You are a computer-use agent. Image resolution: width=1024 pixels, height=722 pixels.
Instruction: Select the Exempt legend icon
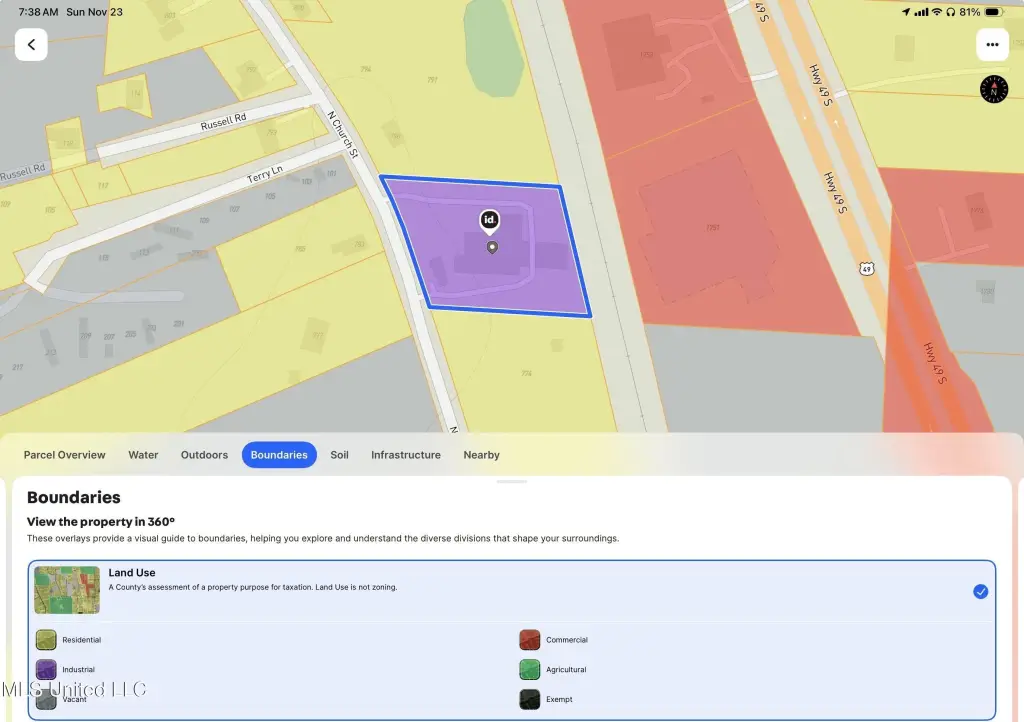[530, 700]
